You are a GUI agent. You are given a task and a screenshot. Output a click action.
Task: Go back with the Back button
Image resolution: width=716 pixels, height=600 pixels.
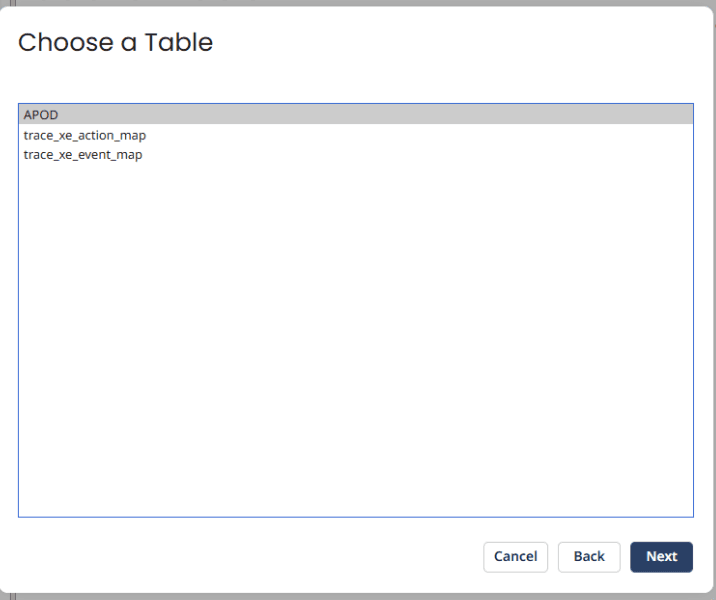coord(589,557)
